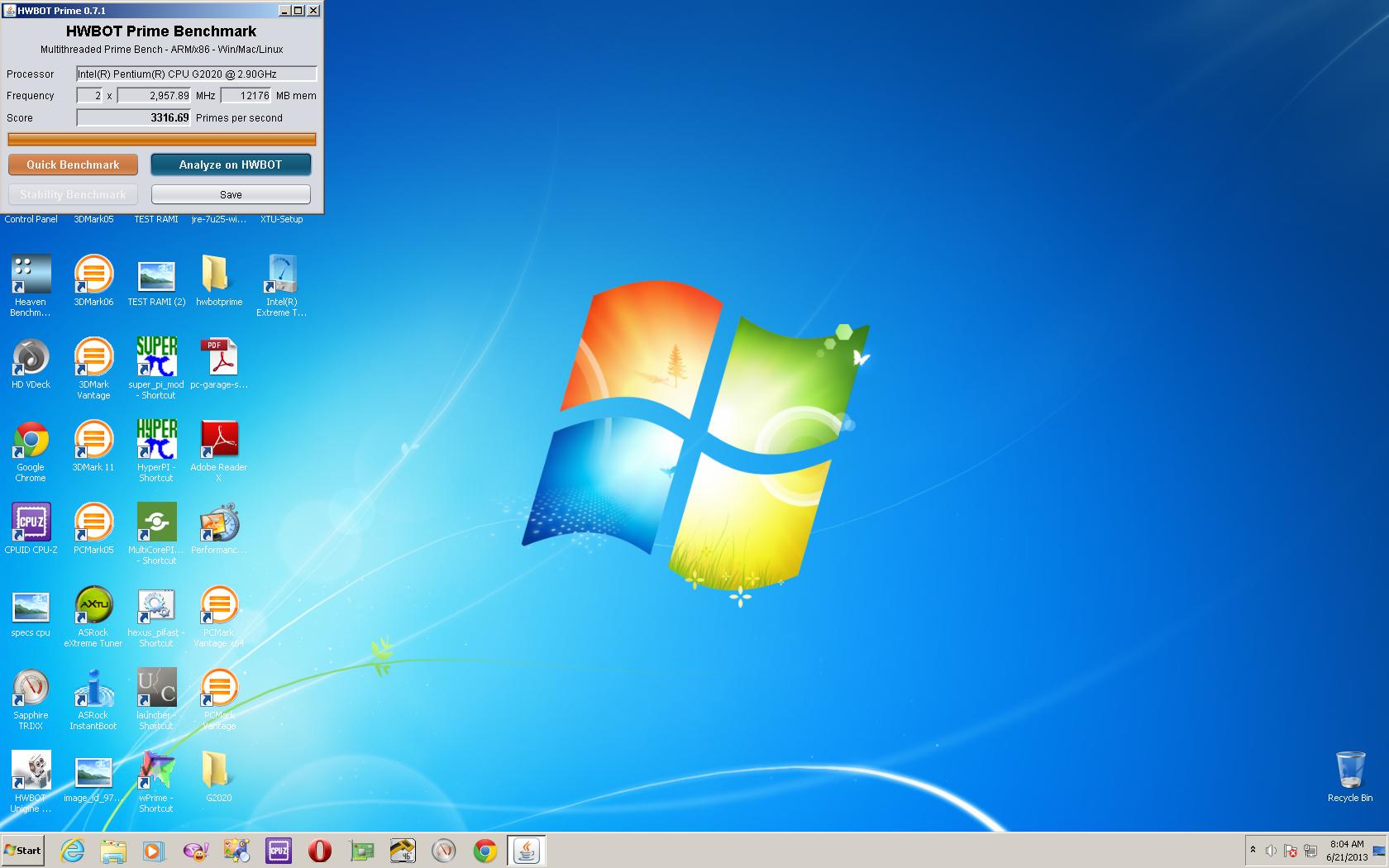Image resolution: width=1389 pixels, height=868 pixels.
Task: Open ASRock InstantBoot
Action: [x=93, y=699]
